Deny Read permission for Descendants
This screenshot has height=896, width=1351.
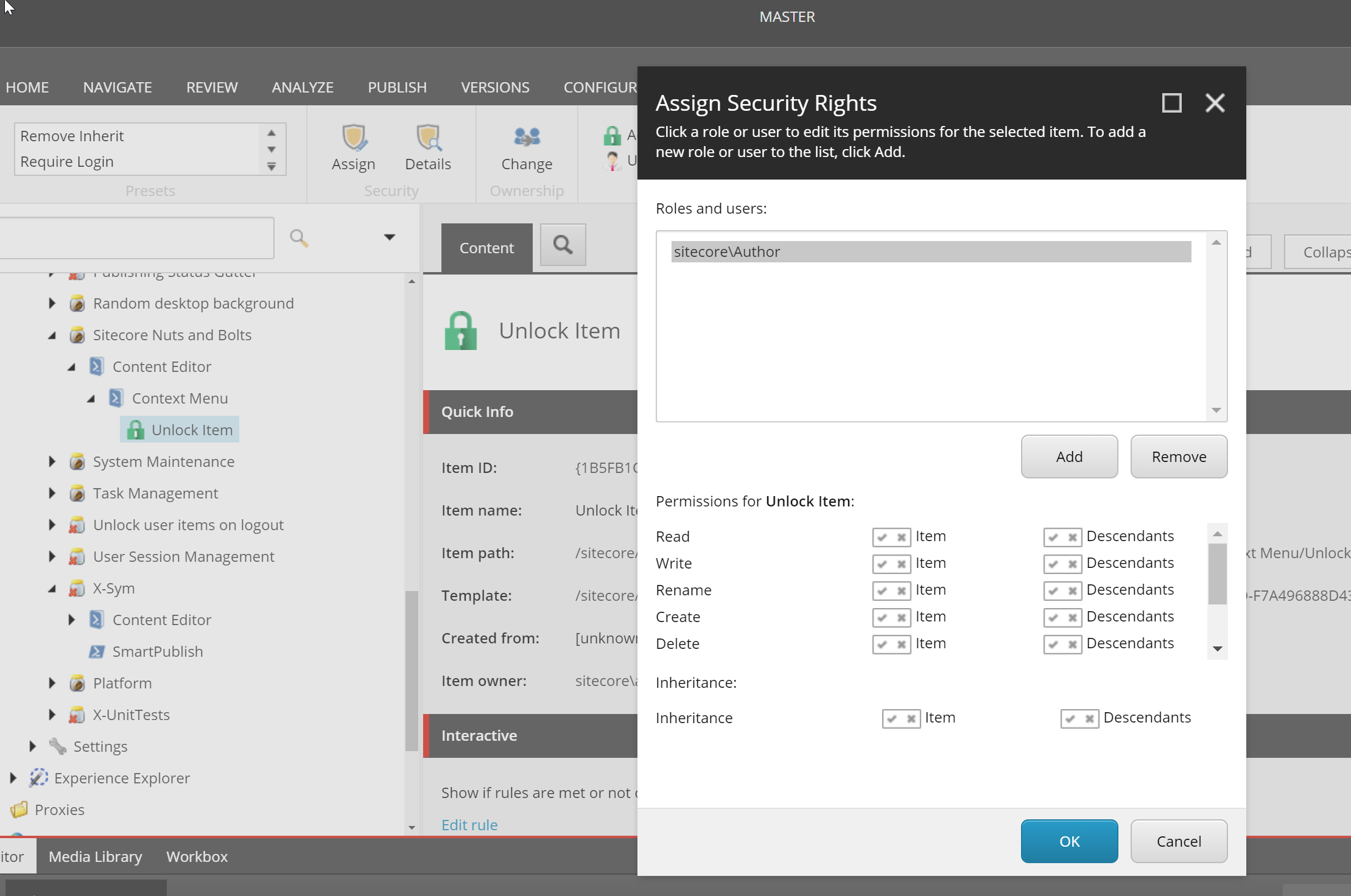coord(1073,537)
